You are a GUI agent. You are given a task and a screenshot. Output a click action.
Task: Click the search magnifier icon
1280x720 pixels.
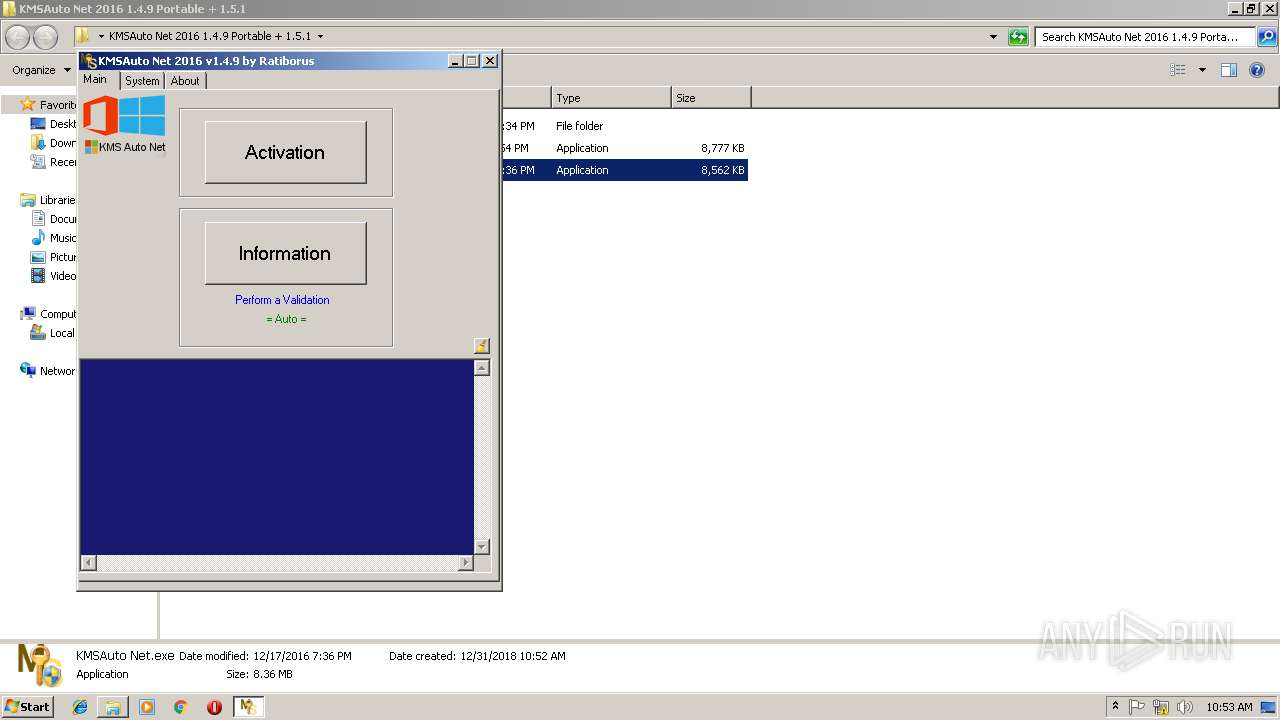pyautogui.click(x=1266, y=37)
